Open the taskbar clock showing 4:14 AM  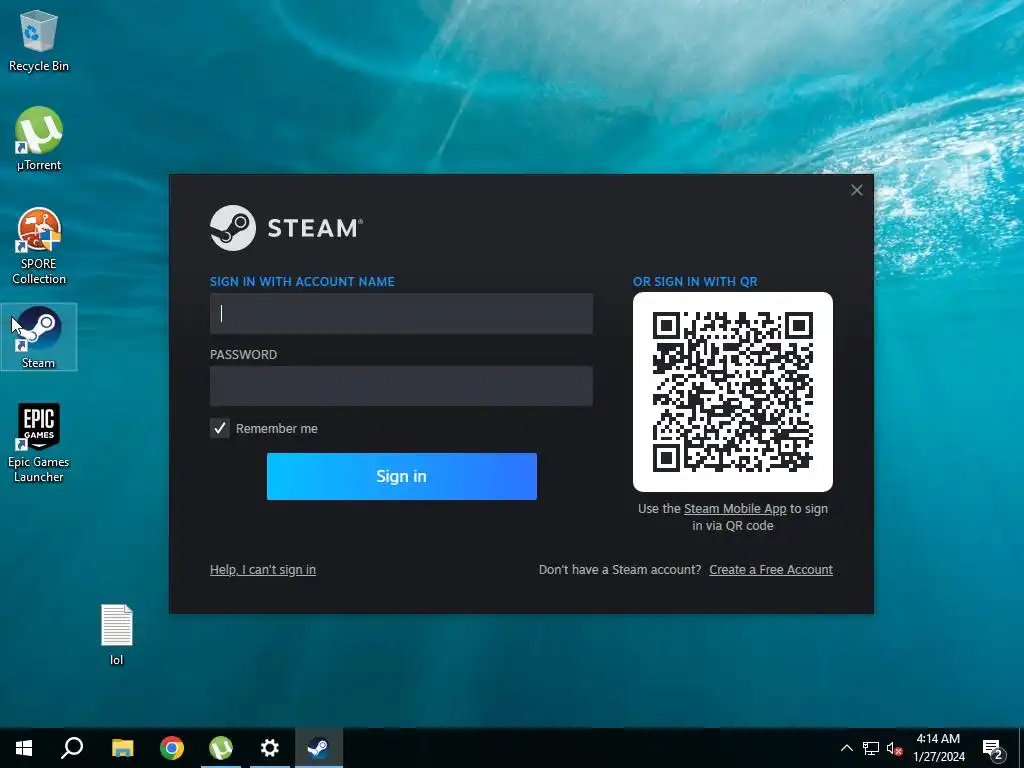coord(938,748)
